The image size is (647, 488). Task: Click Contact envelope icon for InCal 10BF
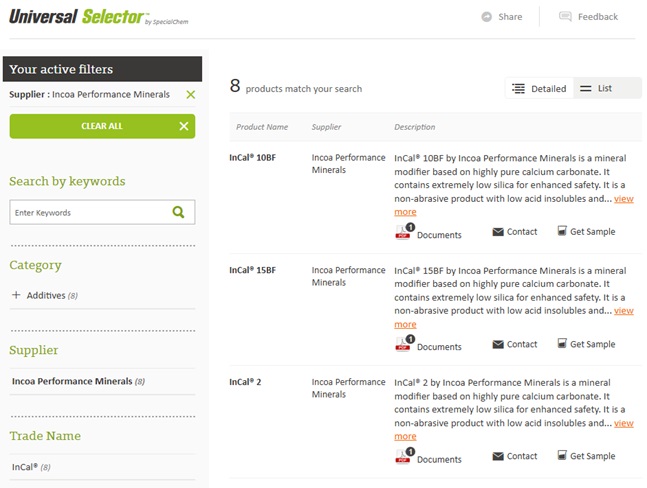pos(498,232)
